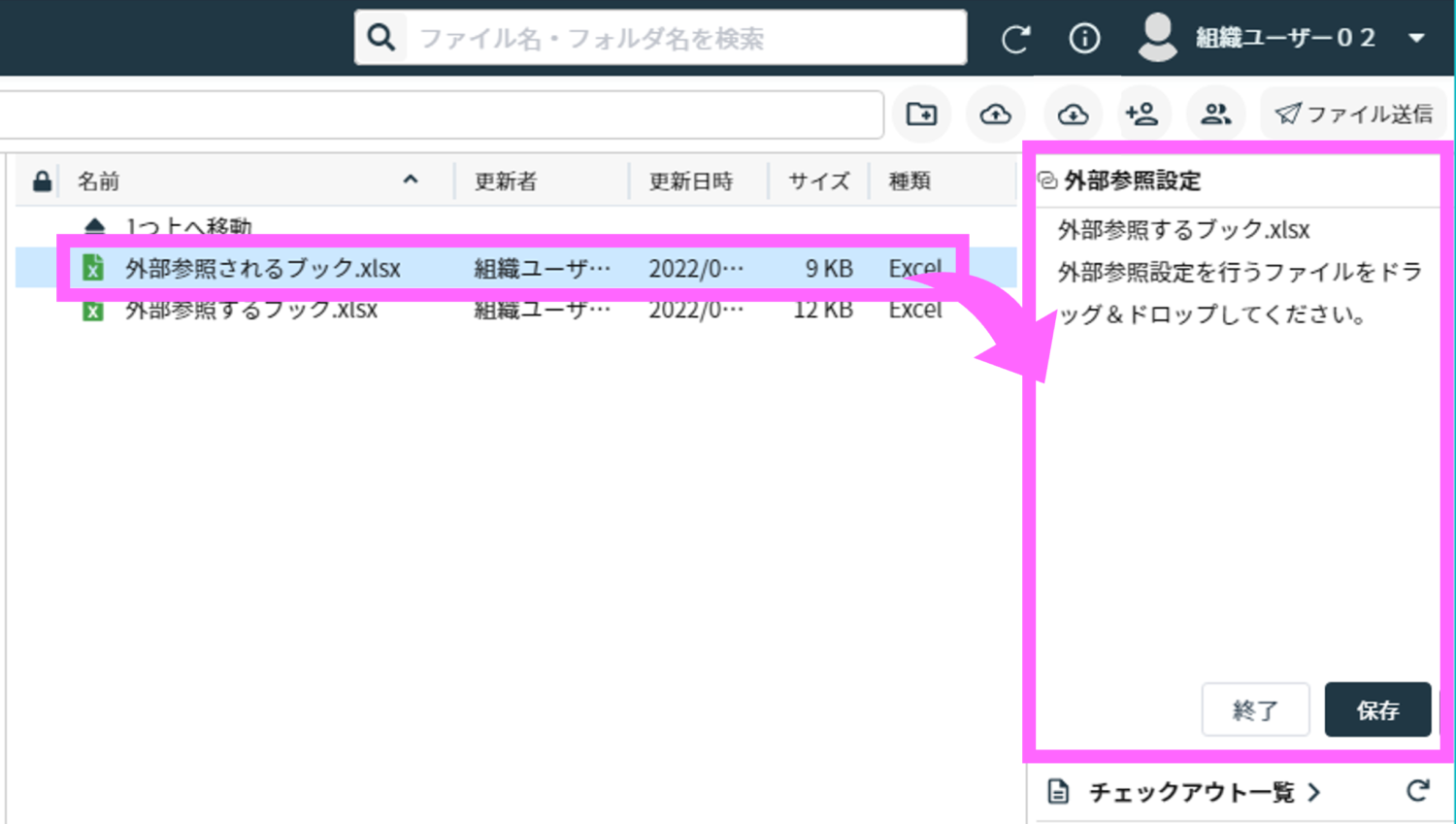Image resolution: width=1456 pixels, height=824 pixels.
Task: Click the cloud download icon
Action: tap(1072, 114)
